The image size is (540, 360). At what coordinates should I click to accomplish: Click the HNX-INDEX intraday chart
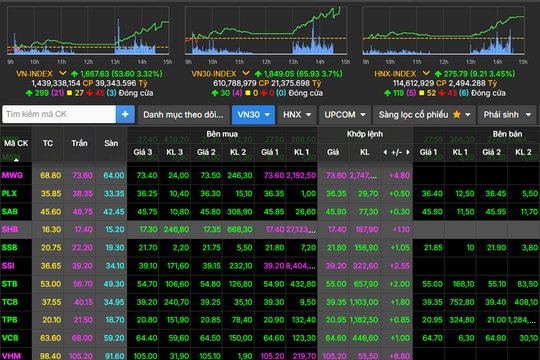click(x=444, y=31)
